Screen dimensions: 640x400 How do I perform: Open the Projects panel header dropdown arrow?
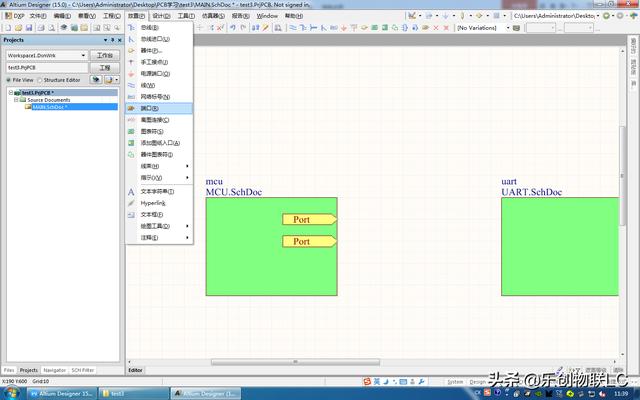coord(105,40)
